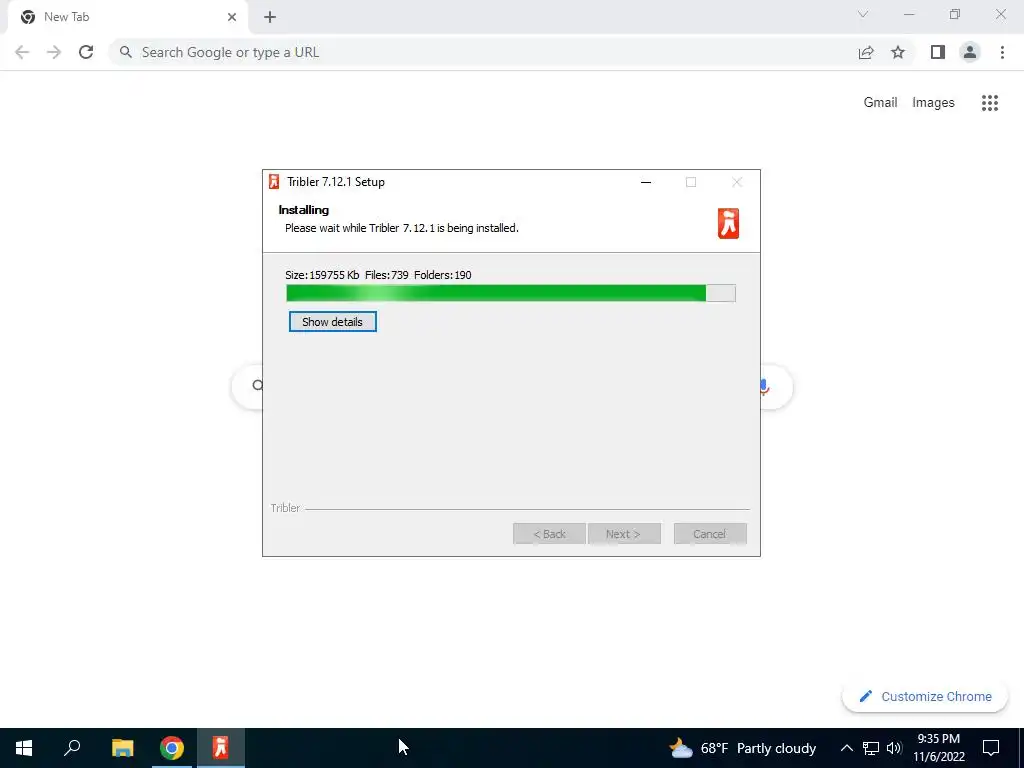This screenshot has width=1024, height=768.
Task: Click the volume tray icon
Action: click(x=894, y=748)
